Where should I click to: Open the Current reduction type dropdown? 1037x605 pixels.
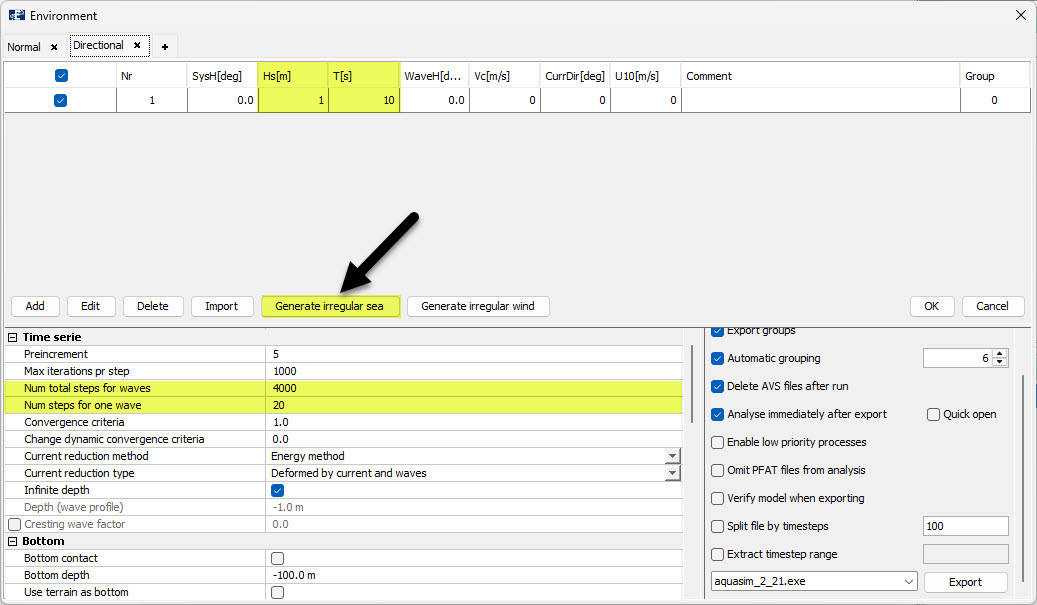click(x=672, y=473)
